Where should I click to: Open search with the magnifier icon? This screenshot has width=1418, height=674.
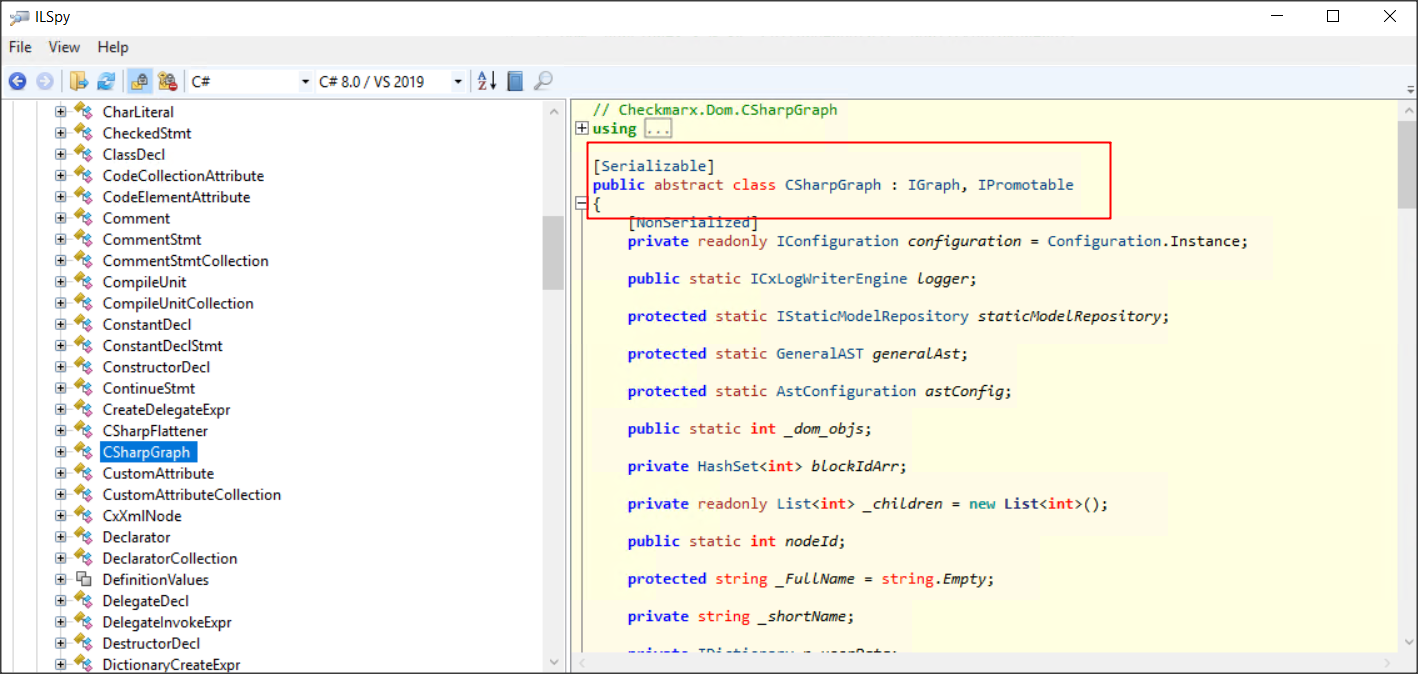543,81
